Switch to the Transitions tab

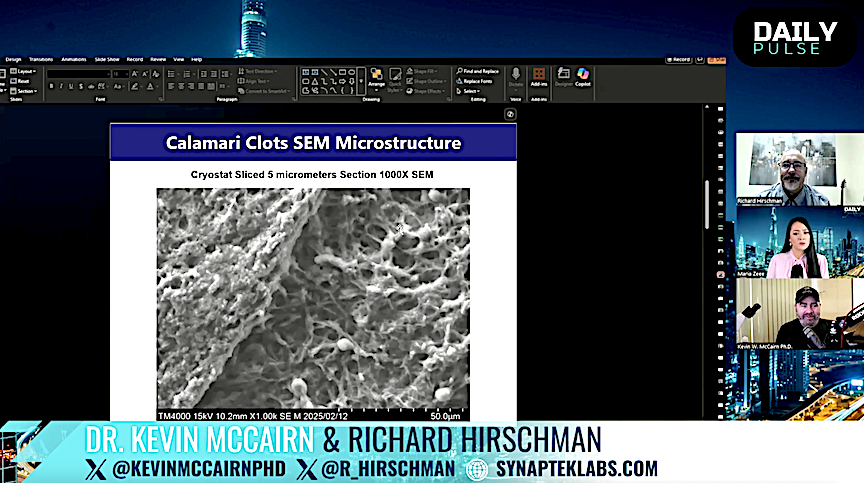click(x=41, y=59)
